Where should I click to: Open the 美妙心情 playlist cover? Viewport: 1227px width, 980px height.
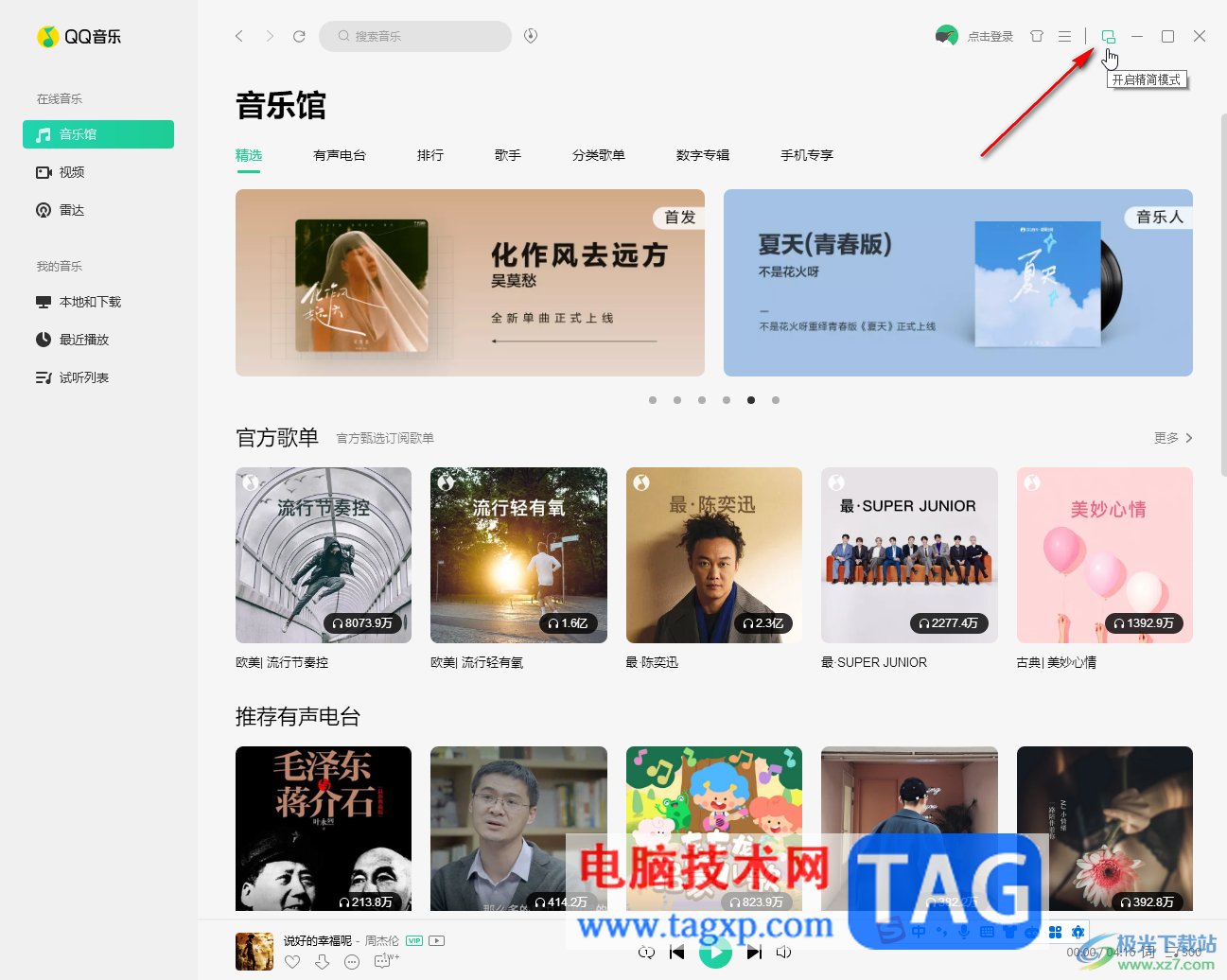[x=1105, y=555]
